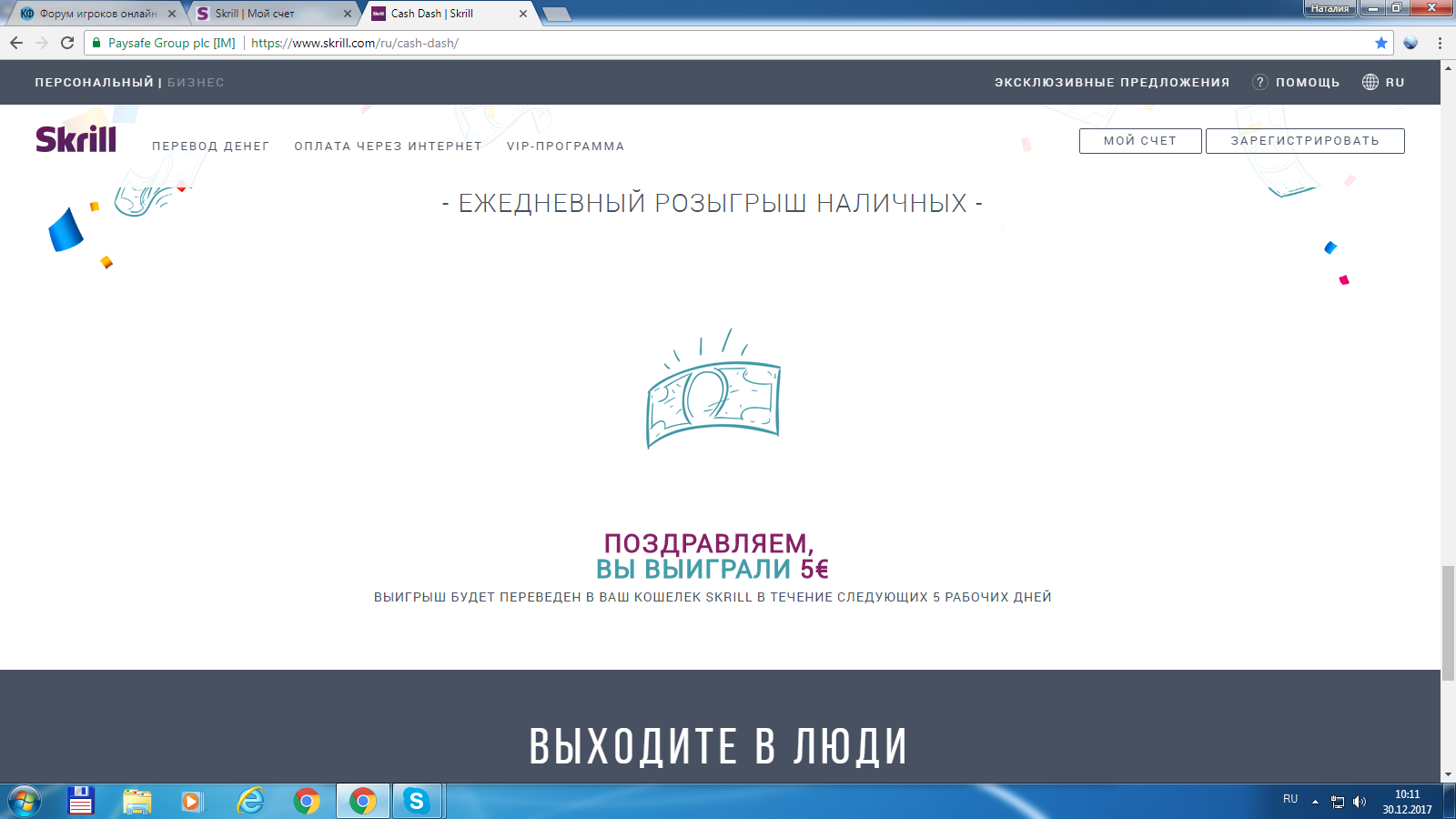Reload the page in Chrome

pyautogui.click(x=67, y=43)
